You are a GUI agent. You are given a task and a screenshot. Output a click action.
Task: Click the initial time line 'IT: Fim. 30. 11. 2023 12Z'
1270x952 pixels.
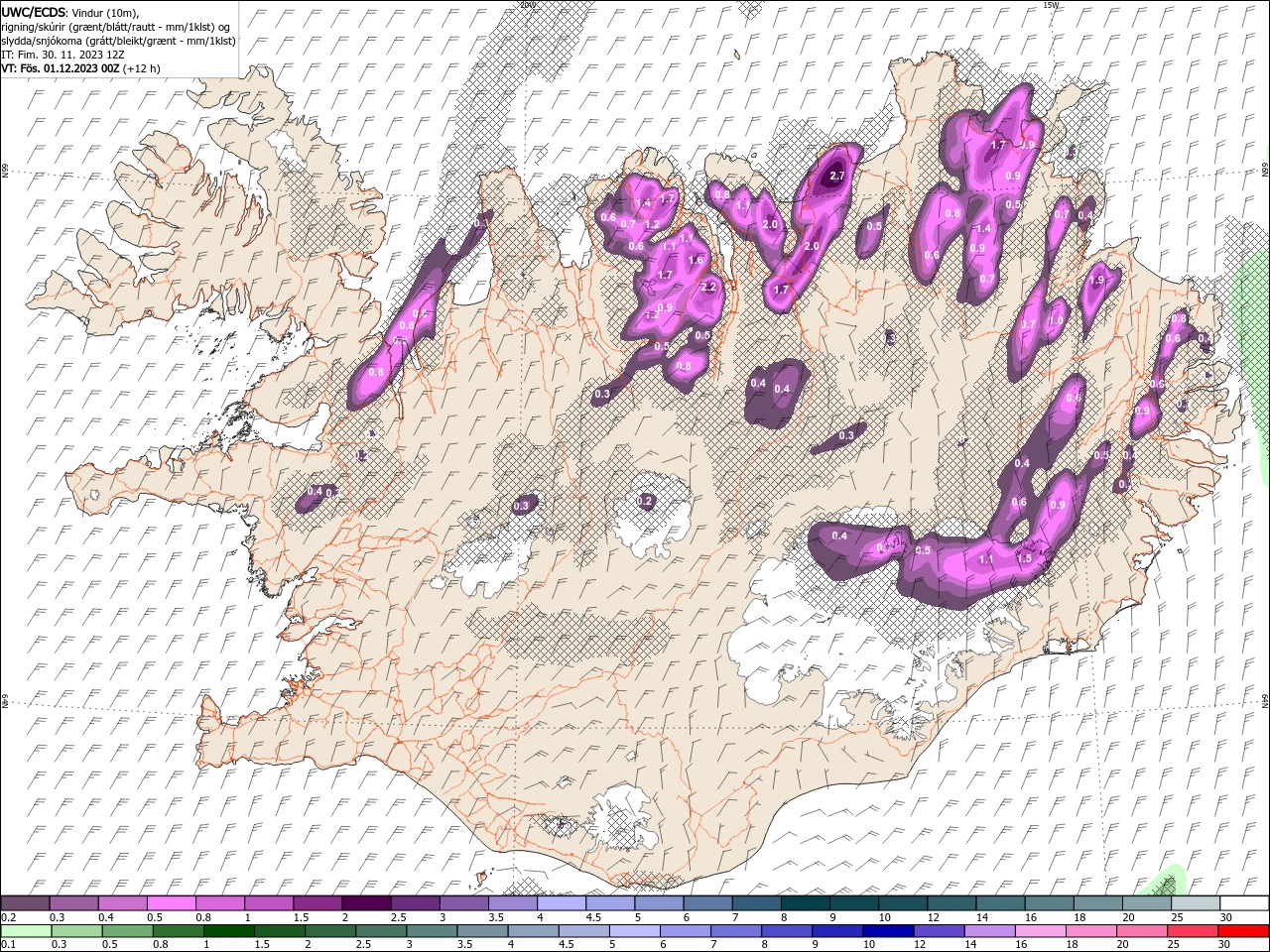(62, 55)
